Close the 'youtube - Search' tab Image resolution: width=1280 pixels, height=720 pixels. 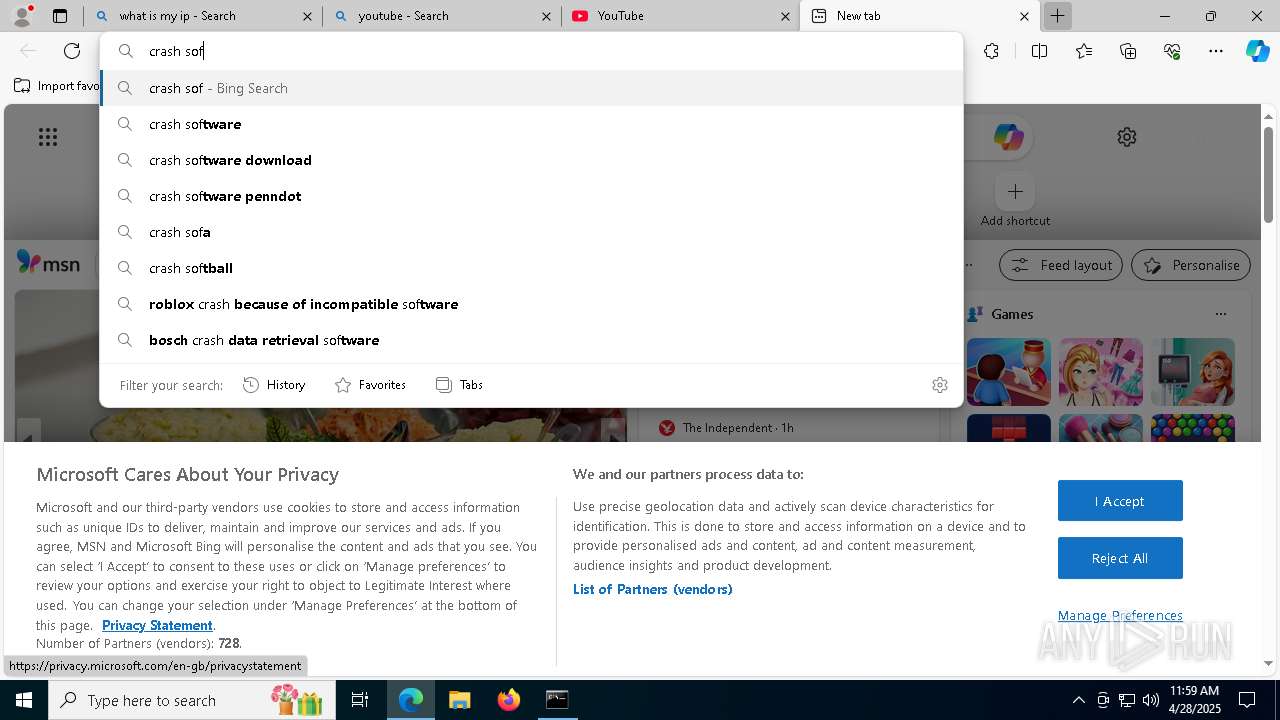coord(546,16)
